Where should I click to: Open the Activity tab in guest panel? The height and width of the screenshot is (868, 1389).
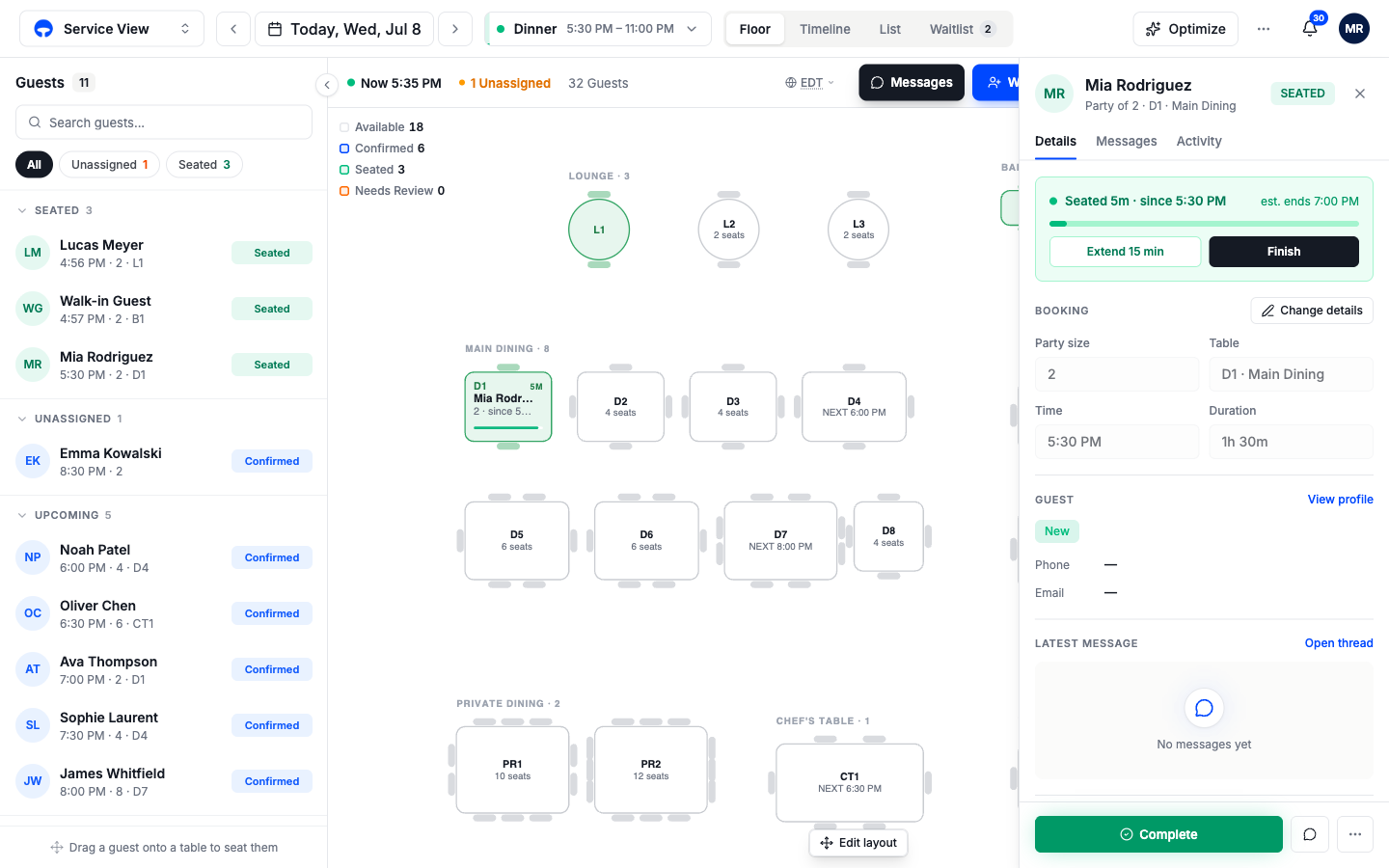(1199, 141)
